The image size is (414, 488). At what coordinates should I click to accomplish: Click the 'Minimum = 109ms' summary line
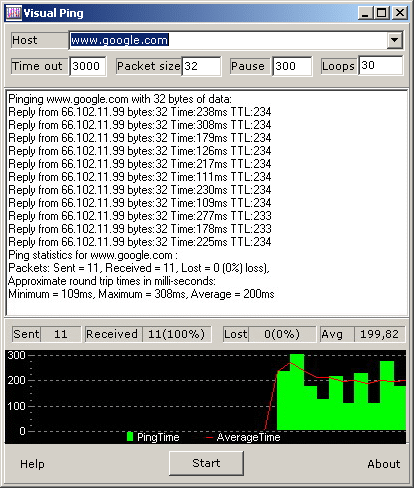pyautogui.click(x=141, y=294)
